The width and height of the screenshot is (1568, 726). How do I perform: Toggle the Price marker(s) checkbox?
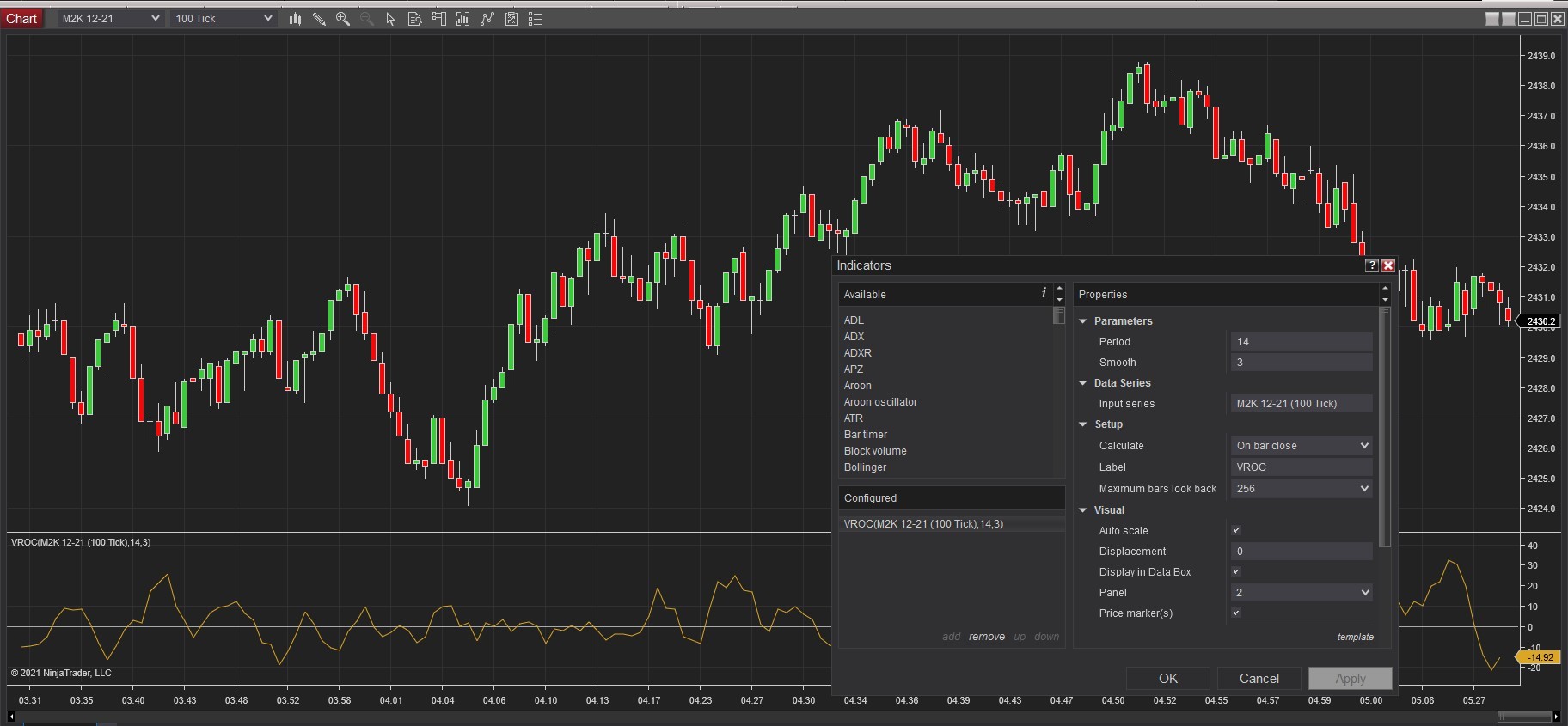click(1236, 613)
